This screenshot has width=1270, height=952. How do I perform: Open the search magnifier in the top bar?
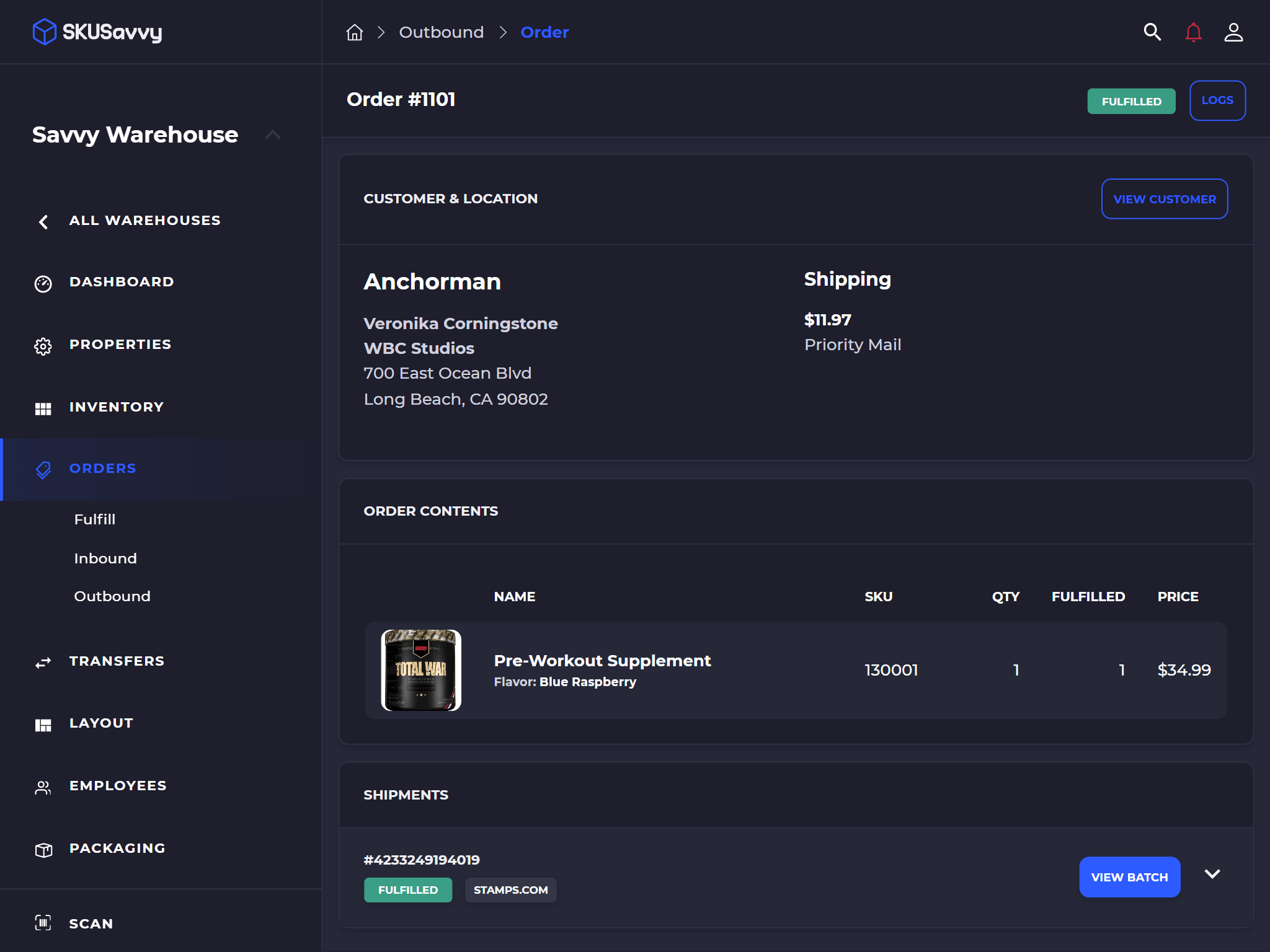[1152, 32]
